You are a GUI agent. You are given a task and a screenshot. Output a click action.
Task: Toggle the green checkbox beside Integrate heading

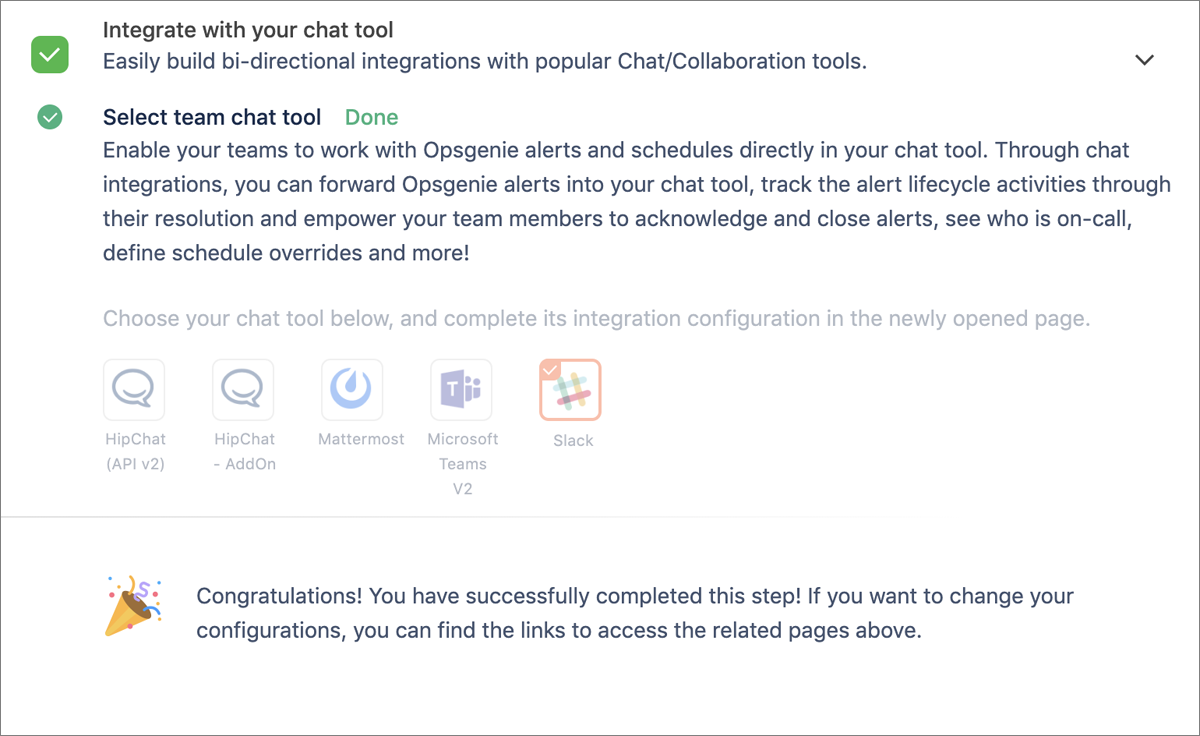tap(49, 55)
